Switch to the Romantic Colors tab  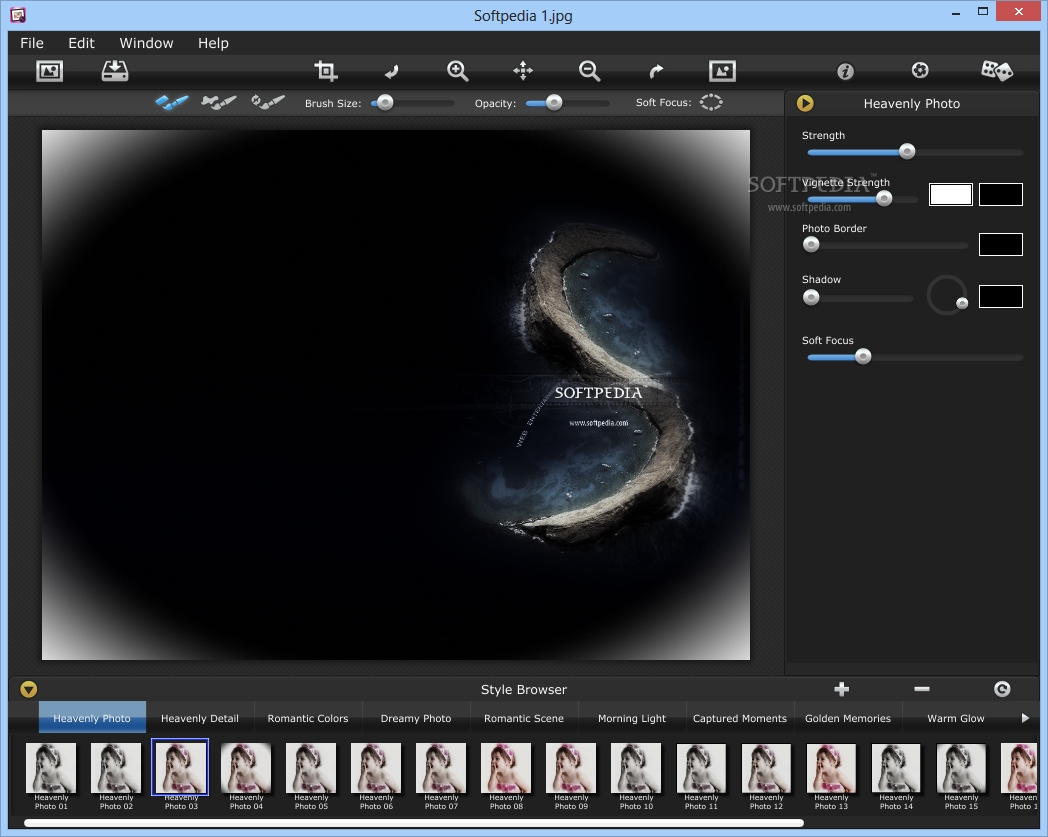(308, 718)
